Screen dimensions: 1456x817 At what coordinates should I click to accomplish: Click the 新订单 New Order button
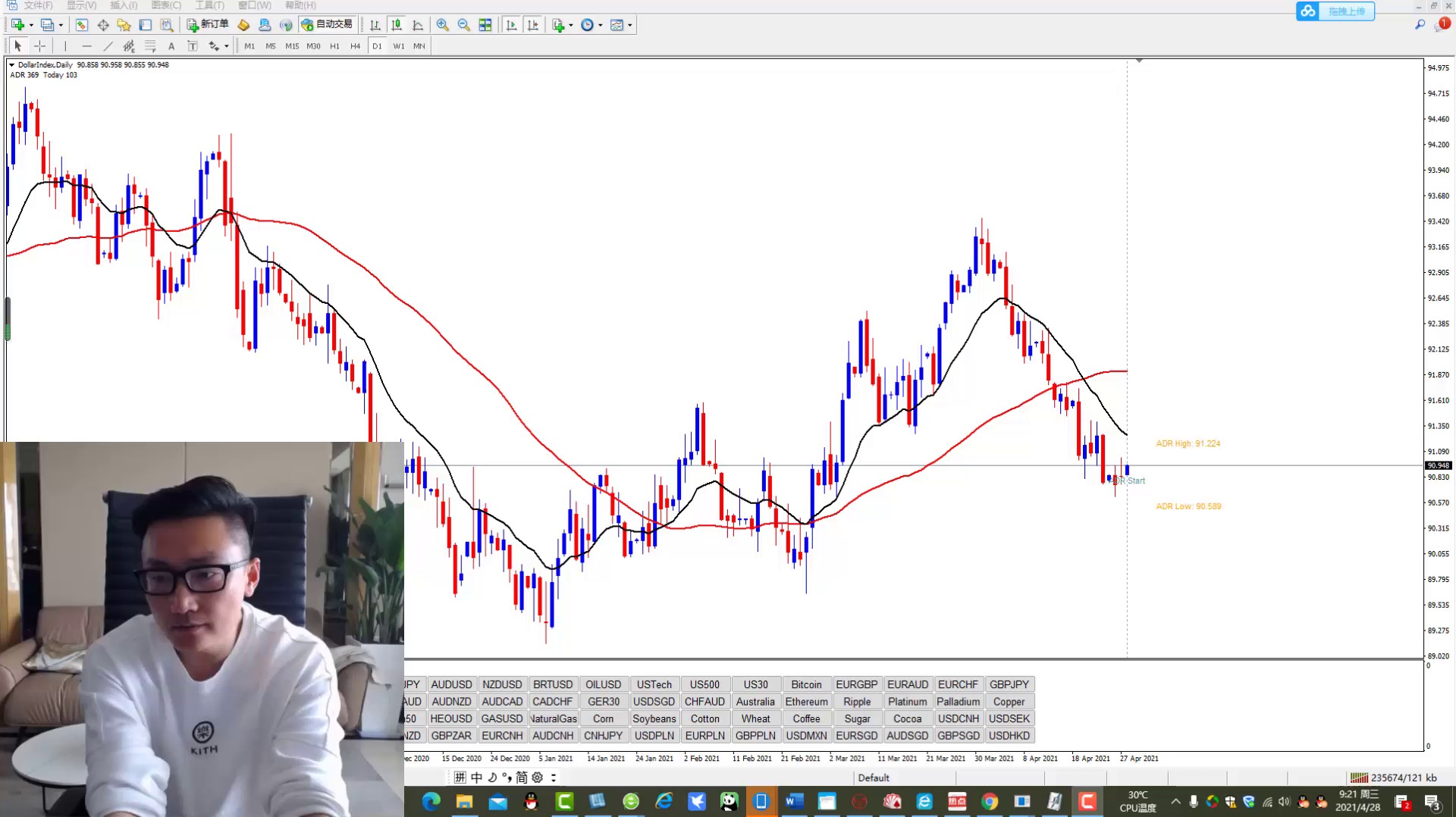[x=208, y=25]
